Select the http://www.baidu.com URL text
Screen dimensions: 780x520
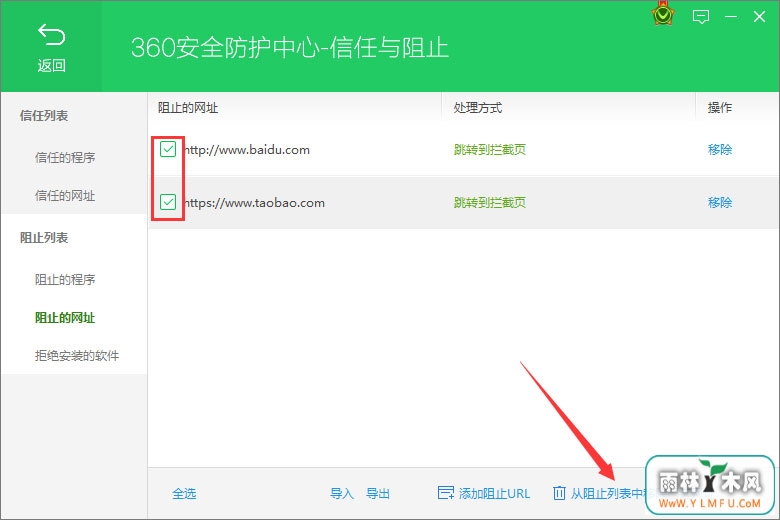coord(247,150)
